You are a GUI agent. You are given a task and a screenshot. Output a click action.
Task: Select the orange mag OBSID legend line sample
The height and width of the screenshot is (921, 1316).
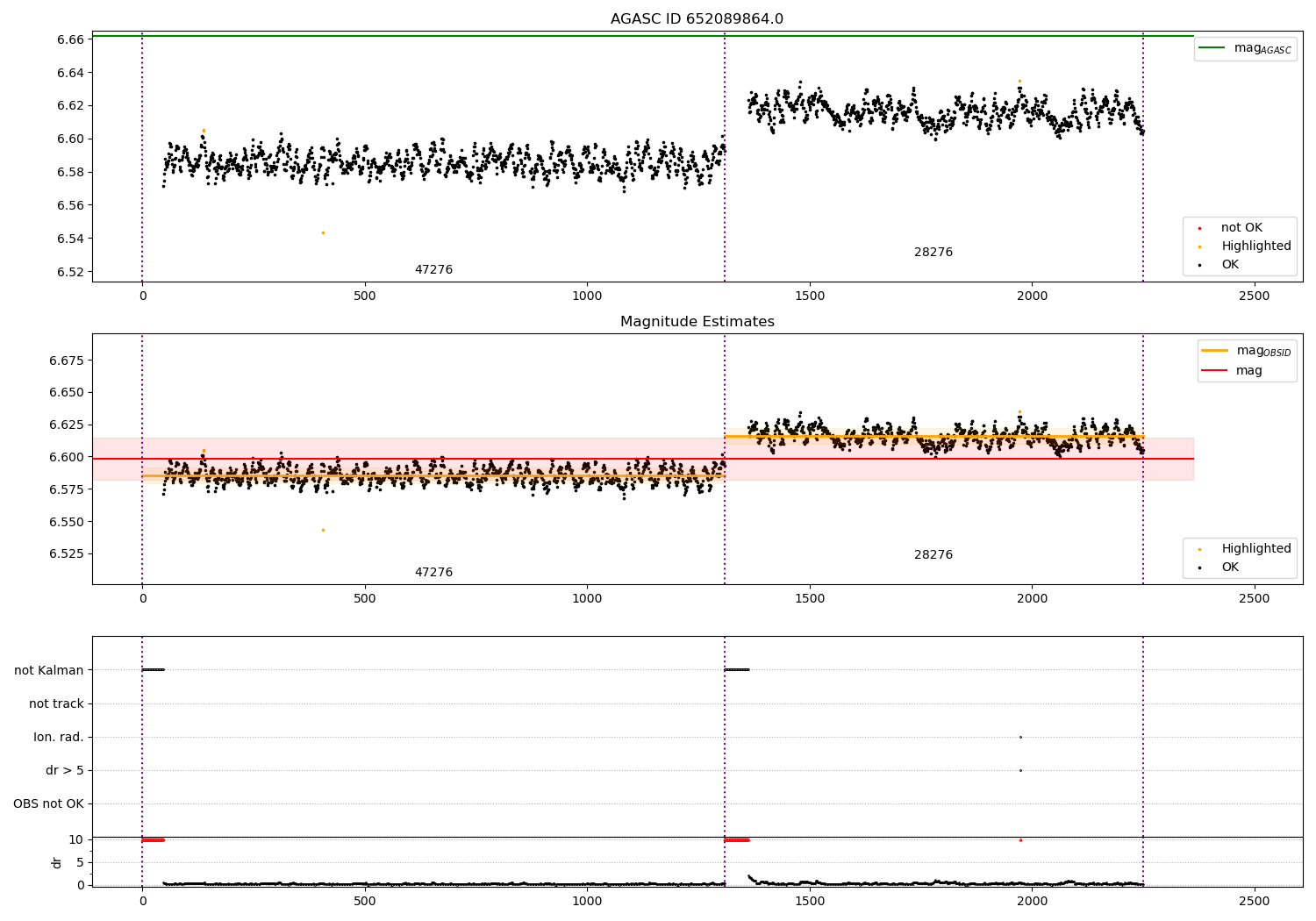[1214, 350]
